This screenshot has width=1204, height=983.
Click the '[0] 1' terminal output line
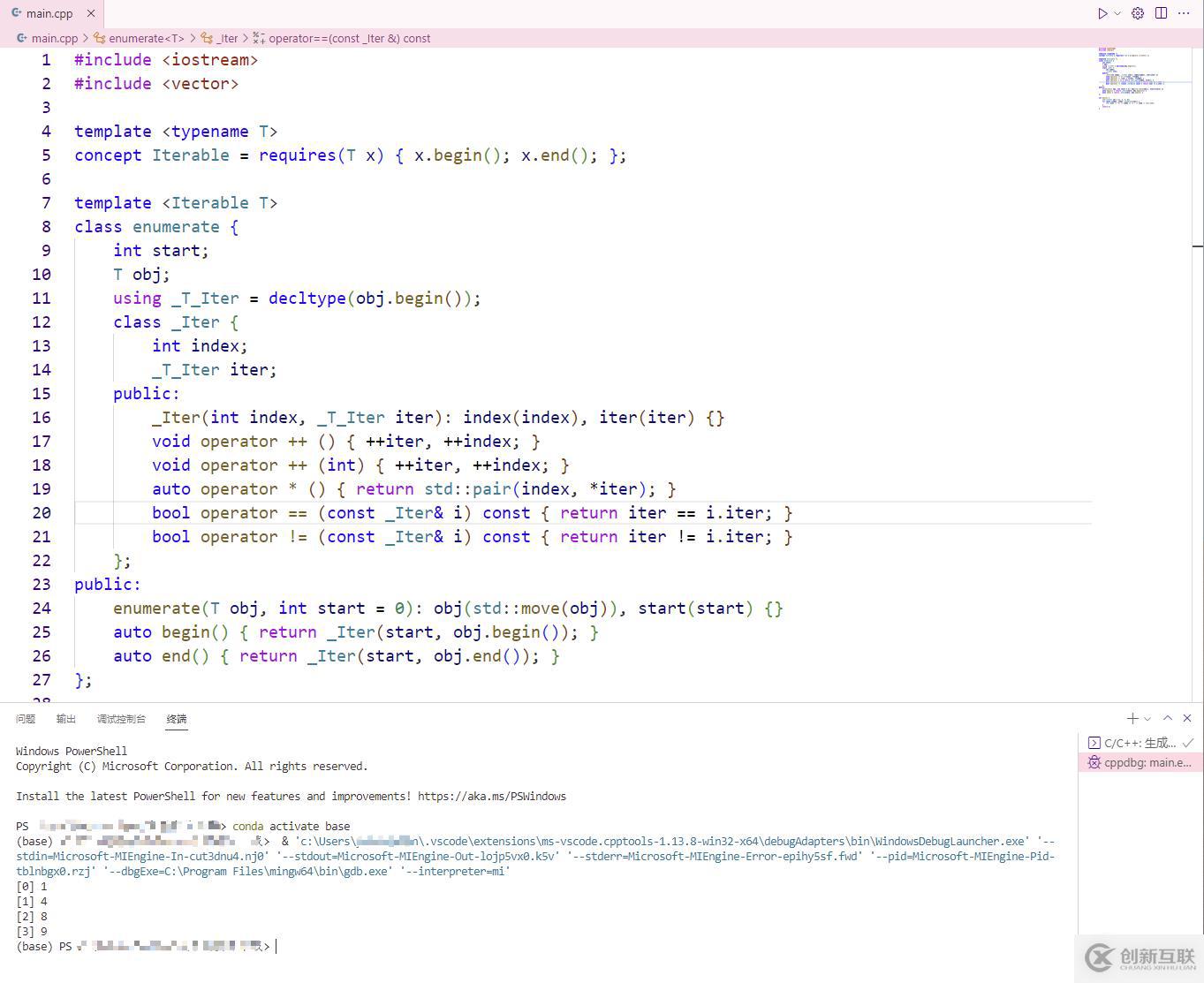pos(32,887)
